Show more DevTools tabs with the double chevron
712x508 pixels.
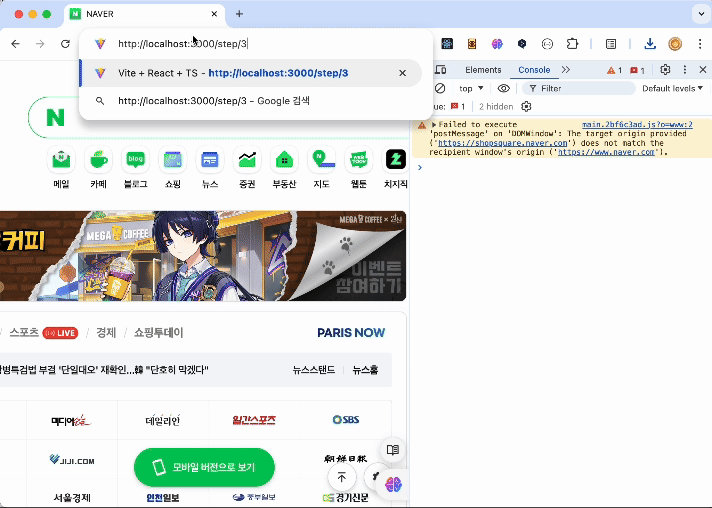click(x=565, y=70)
